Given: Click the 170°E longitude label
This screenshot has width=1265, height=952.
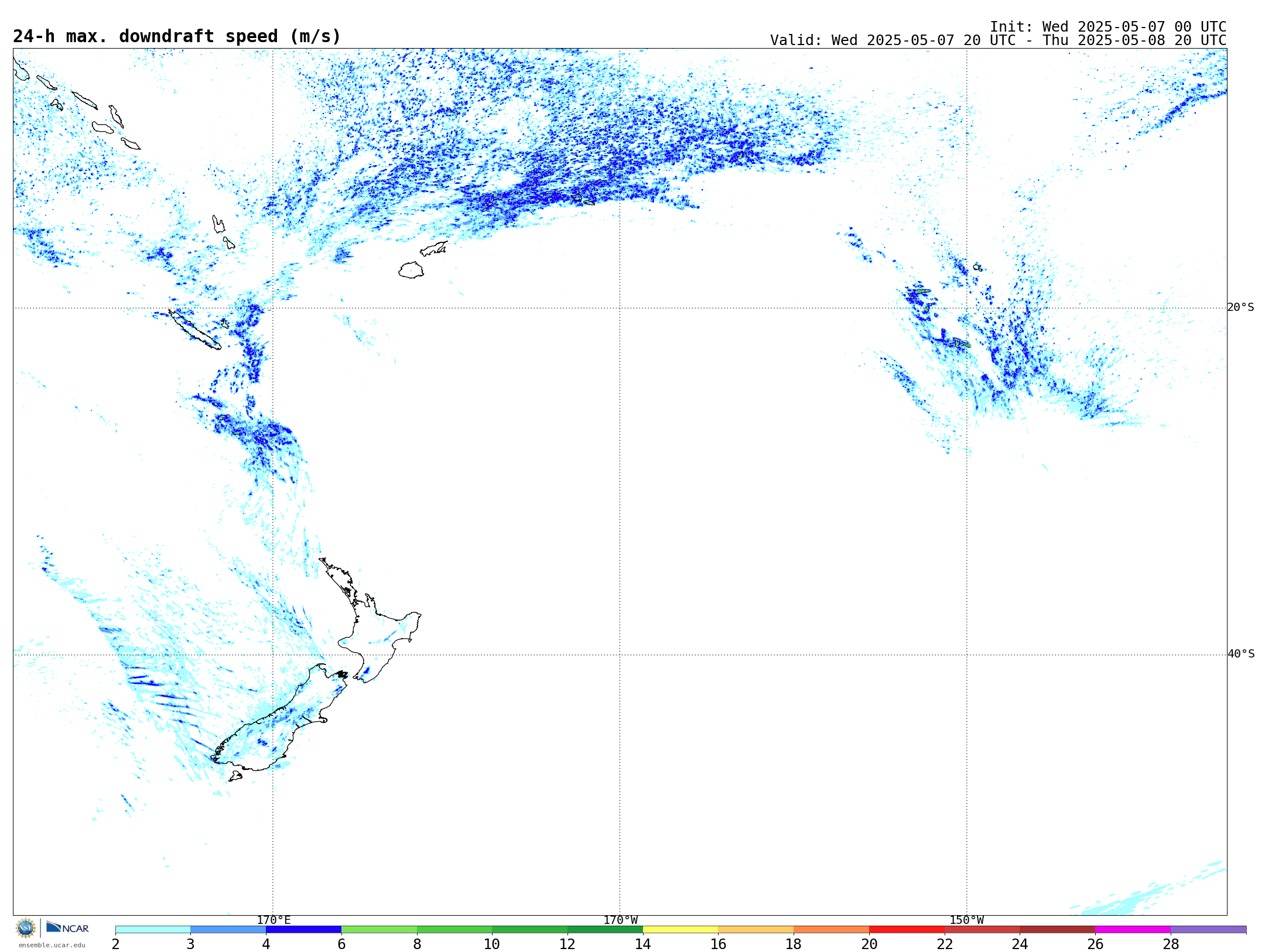Looking at the screenshot, I should click(273, 920).
